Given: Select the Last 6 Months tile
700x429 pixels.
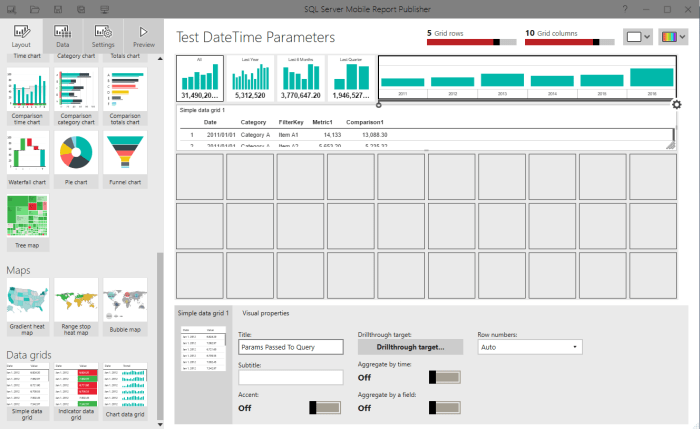Looking at the screenshot, I should 300,78.
